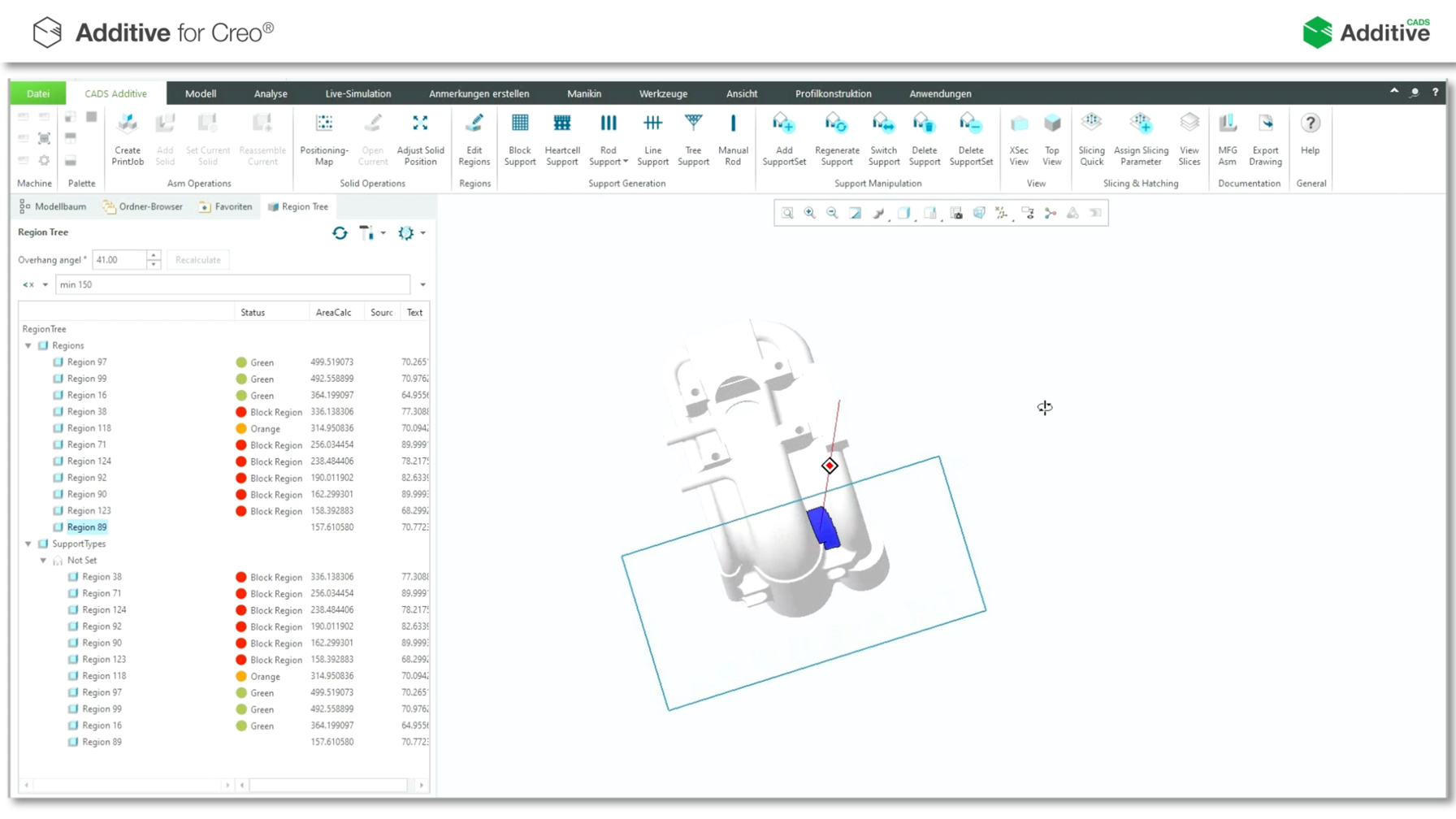The image size is (1456, 819).
Task: Open the Live-Simulation tab
Action: 358,93
